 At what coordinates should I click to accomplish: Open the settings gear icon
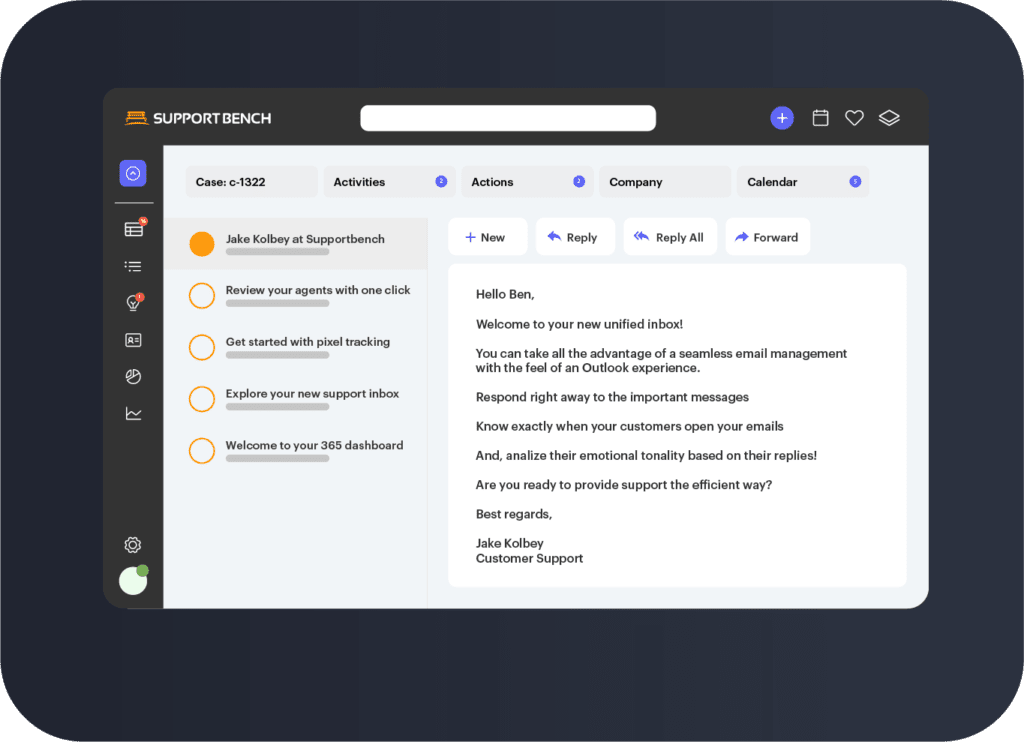(x=133, y=545)
